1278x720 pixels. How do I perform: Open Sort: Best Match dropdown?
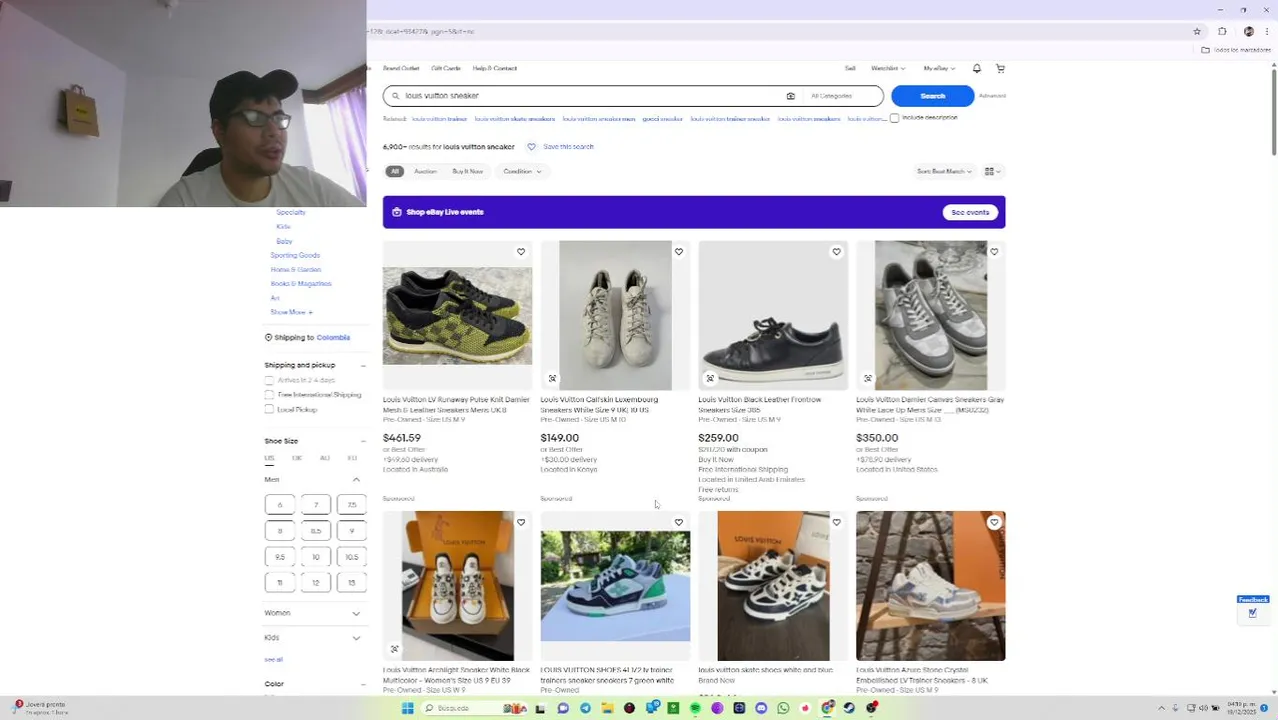[x=944, y=171]
